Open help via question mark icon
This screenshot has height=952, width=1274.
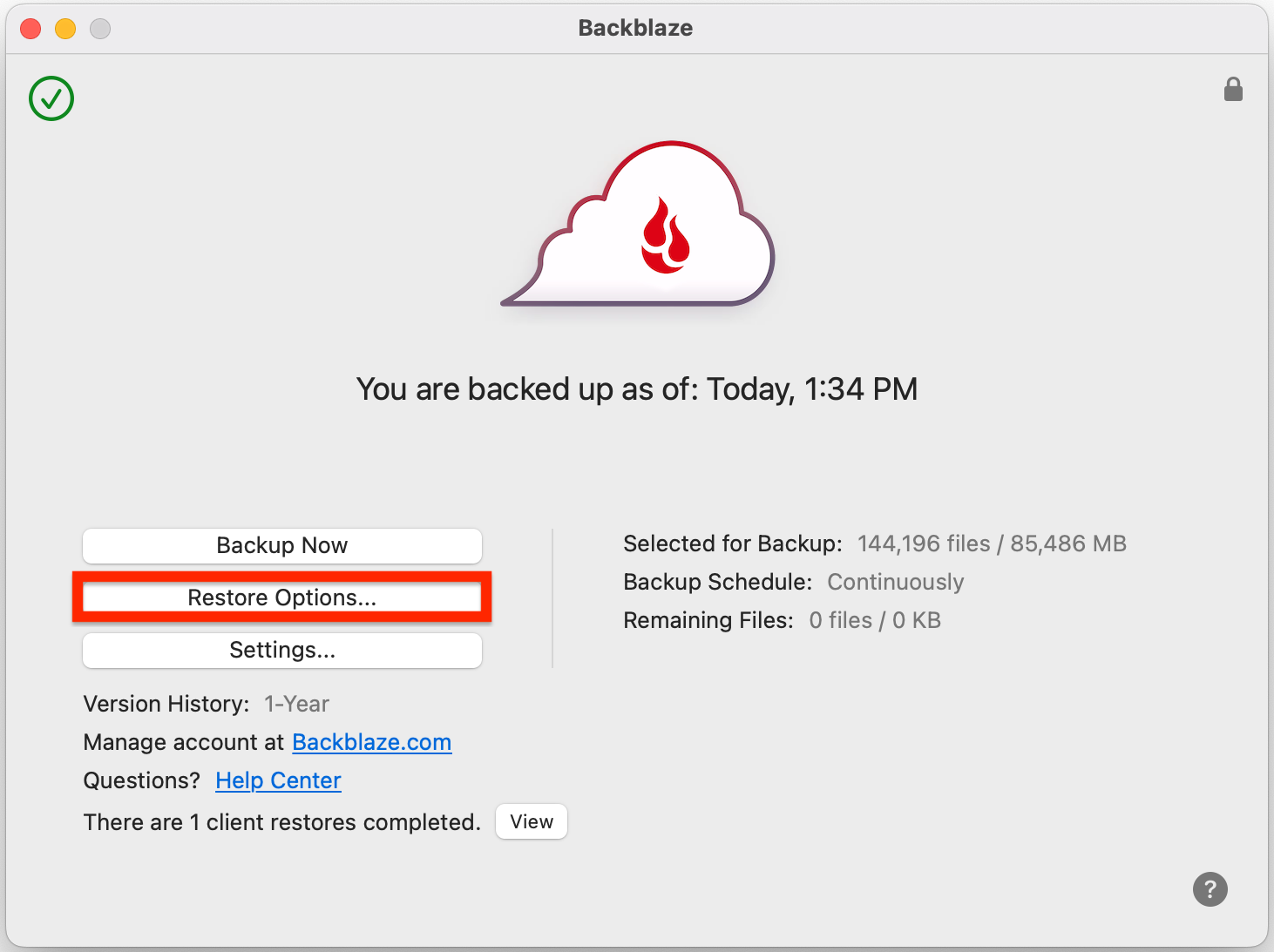(x=1210, y=889)
